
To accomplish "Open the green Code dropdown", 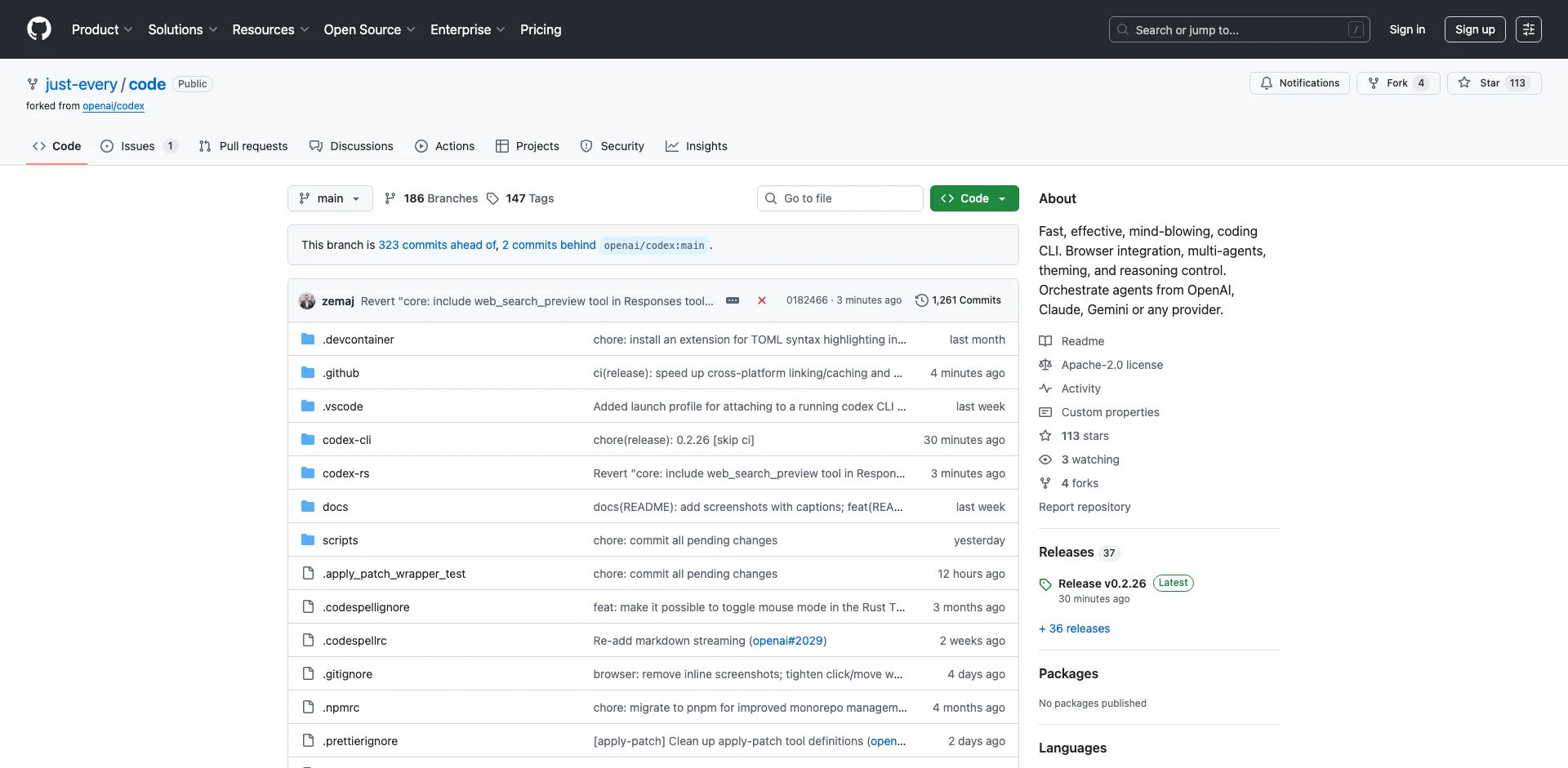I will pos(973,198).
